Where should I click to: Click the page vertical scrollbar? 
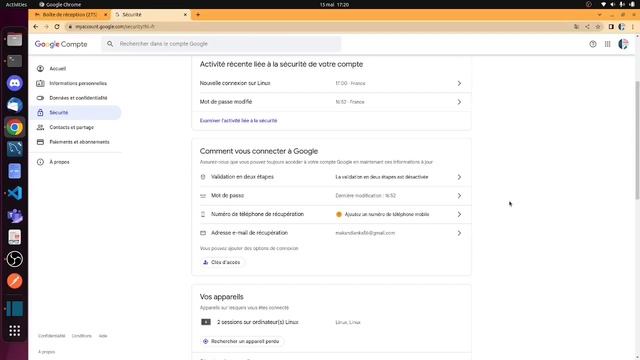(x=637, y=140)
